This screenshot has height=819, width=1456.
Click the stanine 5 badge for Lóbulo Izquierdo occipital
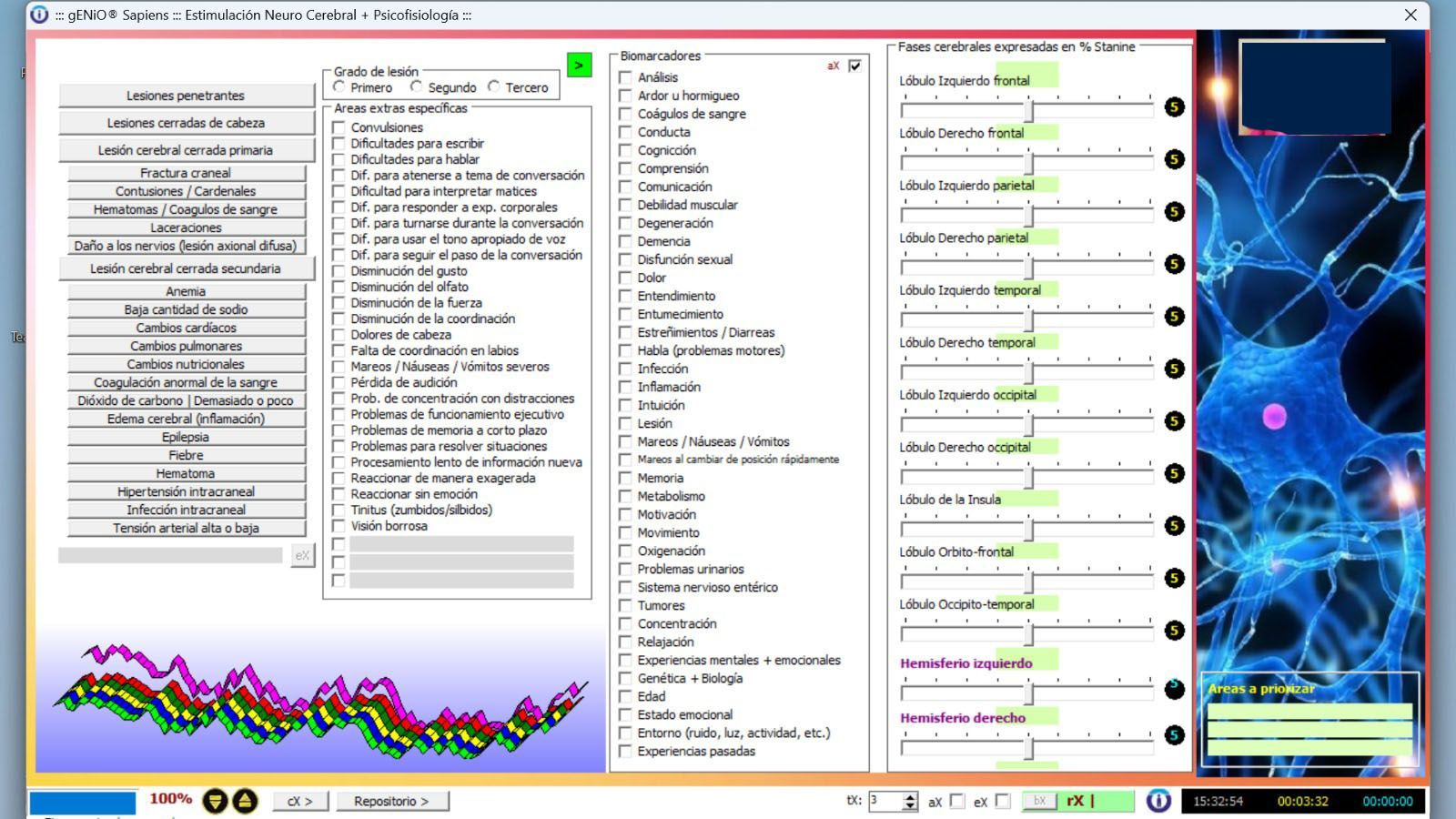tap(1175, 421)
